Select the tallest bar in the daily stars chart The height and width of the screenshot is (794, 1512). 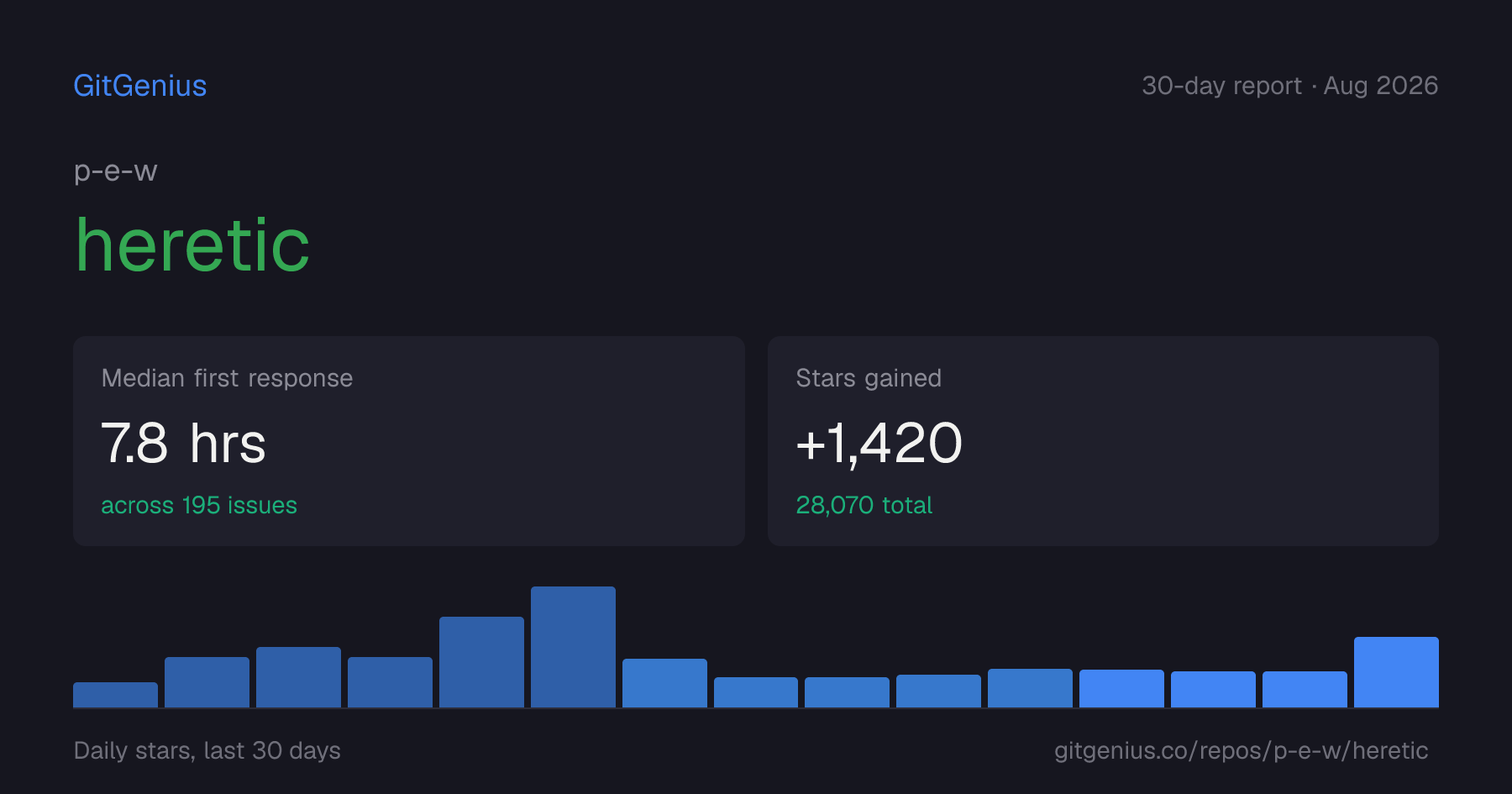573,647
